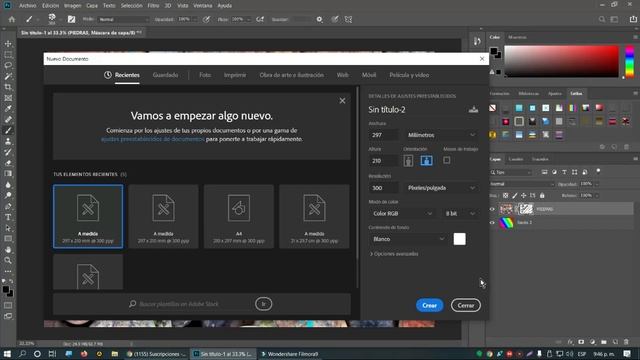Hide the PIEDRAS layer
Screen dimensions: 640x360
[492, 209]
